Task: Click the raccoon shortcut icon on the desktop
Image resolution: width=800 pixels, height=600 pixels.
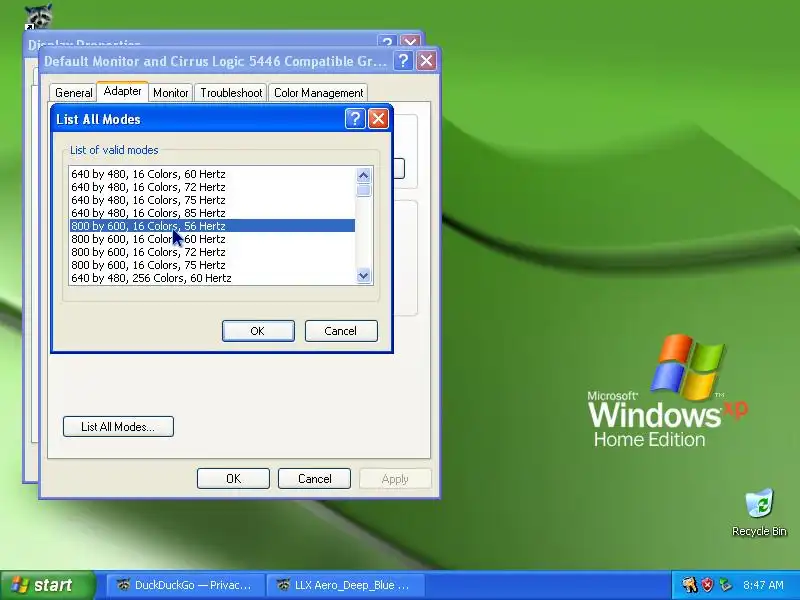Action: 38,16
